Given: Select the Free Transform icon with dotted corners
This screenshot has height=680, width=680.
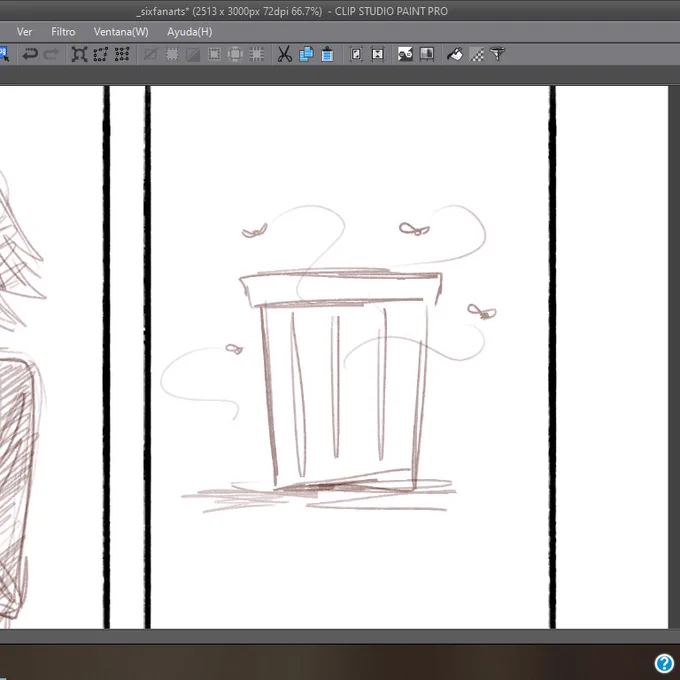Looking at the screenshot, I should (101, 54).
